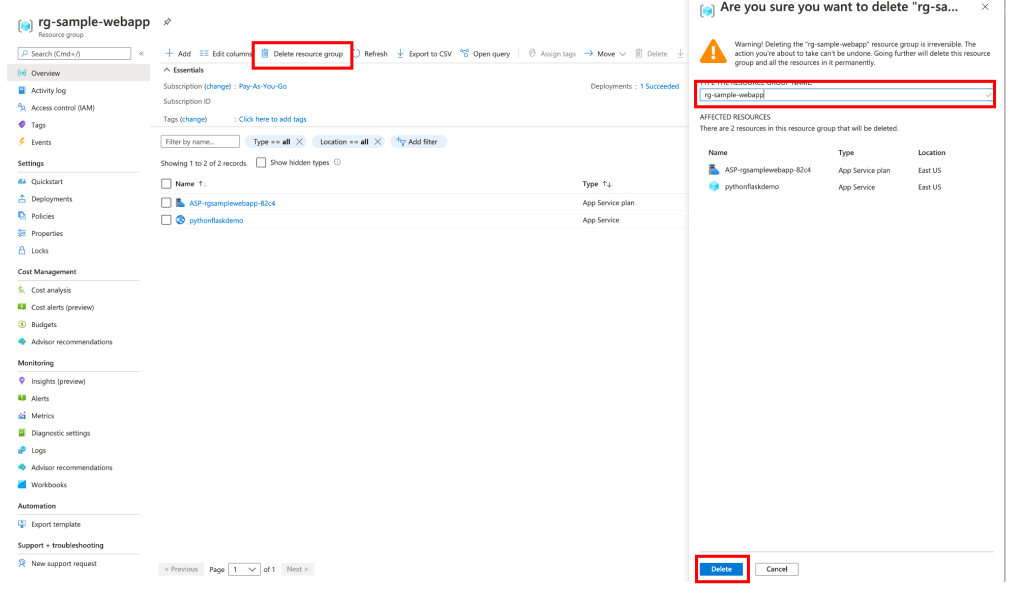Check the pythonflaskdemo resource checkbox

(x=166, y=219)
